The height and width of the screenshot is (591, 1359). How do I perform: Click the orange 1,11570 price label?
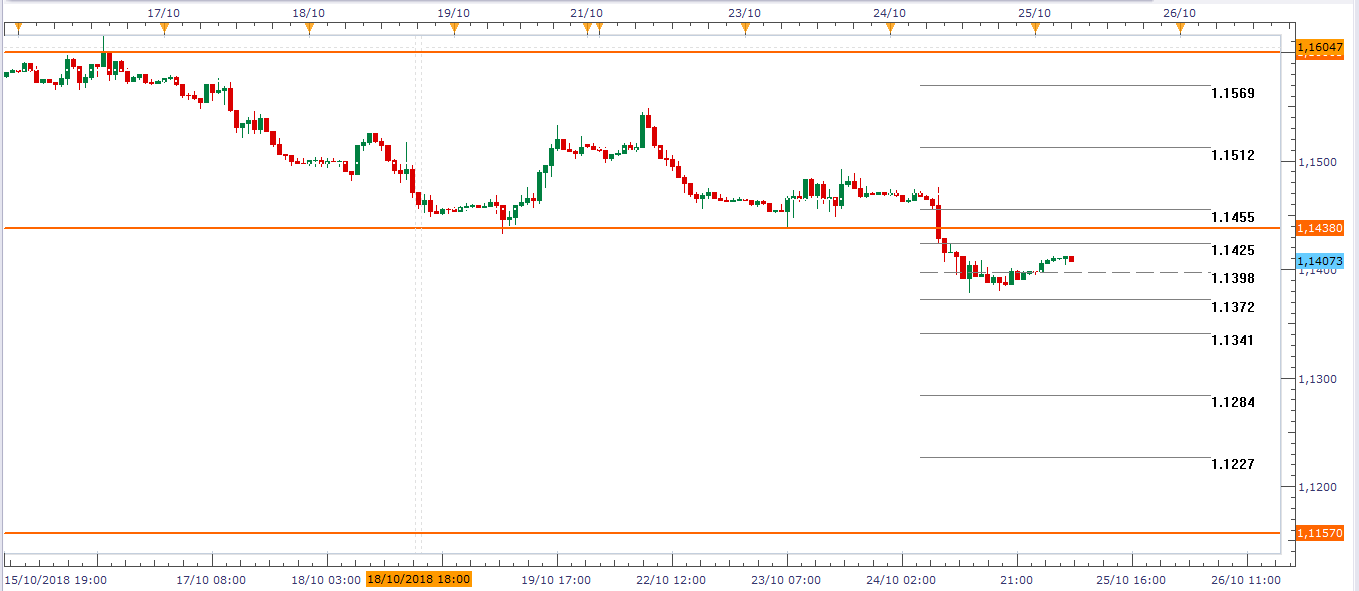coord(1319,533)
